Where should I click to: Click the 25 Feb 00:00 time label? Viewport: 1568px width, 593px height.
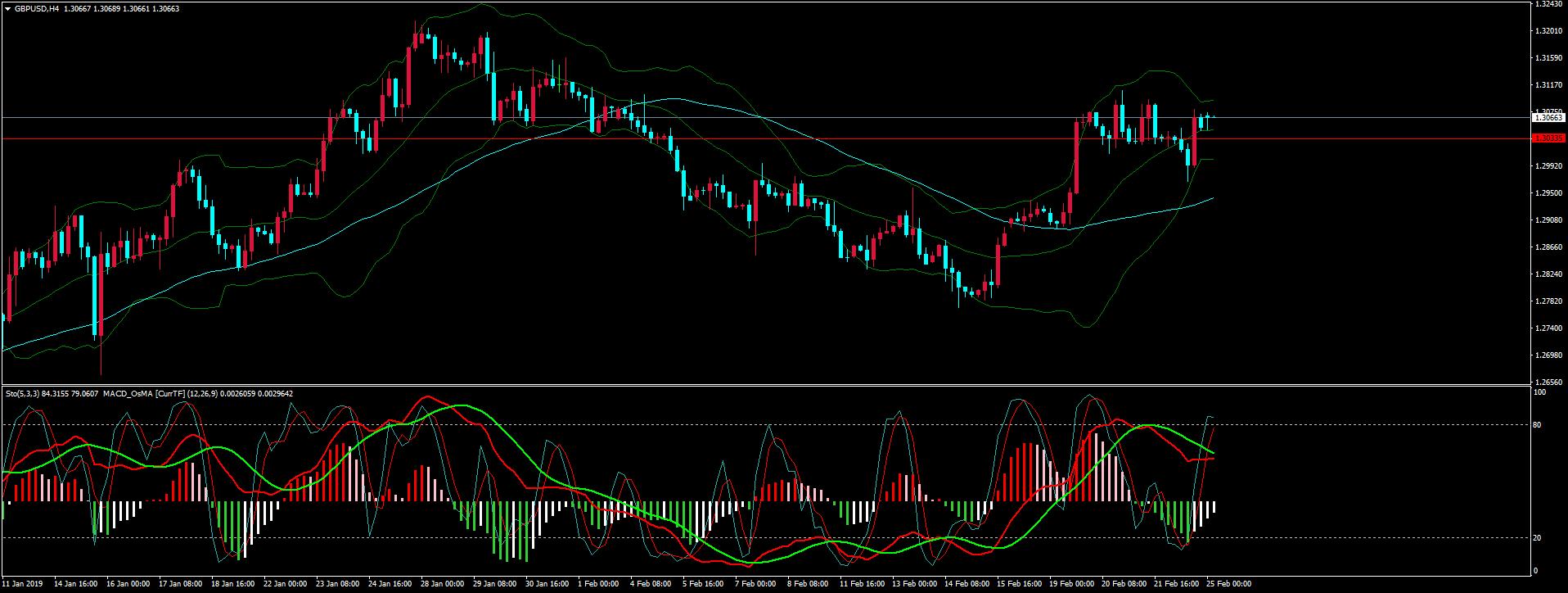pyautogui.click(x=1229, y=584)
